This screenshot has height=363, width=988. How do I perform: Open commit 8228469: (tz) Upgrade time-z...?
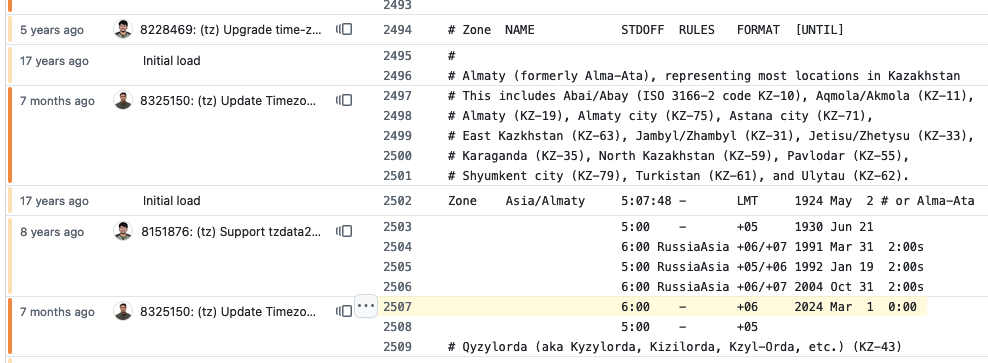231,30
